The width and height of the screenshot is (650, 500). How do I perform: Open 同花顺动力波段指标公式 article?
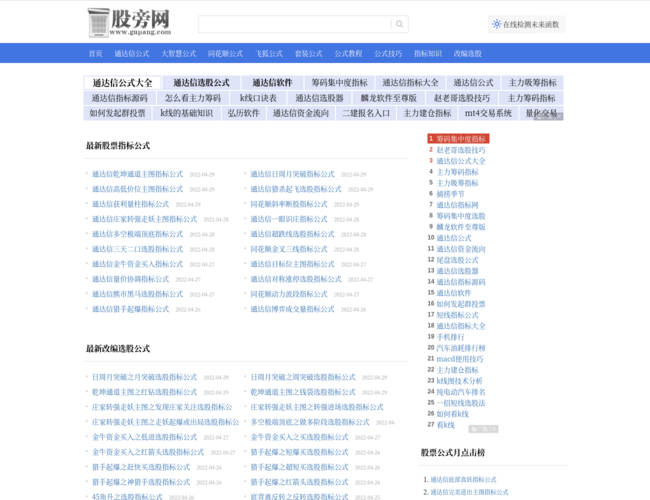click(289, 294)
